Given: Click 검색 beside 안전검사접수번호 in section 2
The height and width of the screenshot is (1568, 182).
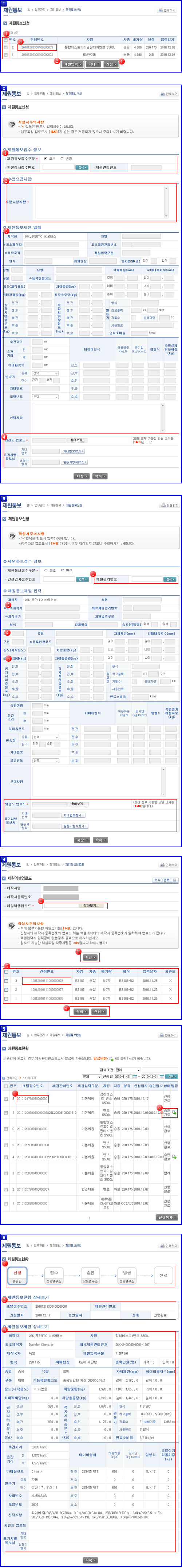Looking at the screenshot, I should point(82,167).
